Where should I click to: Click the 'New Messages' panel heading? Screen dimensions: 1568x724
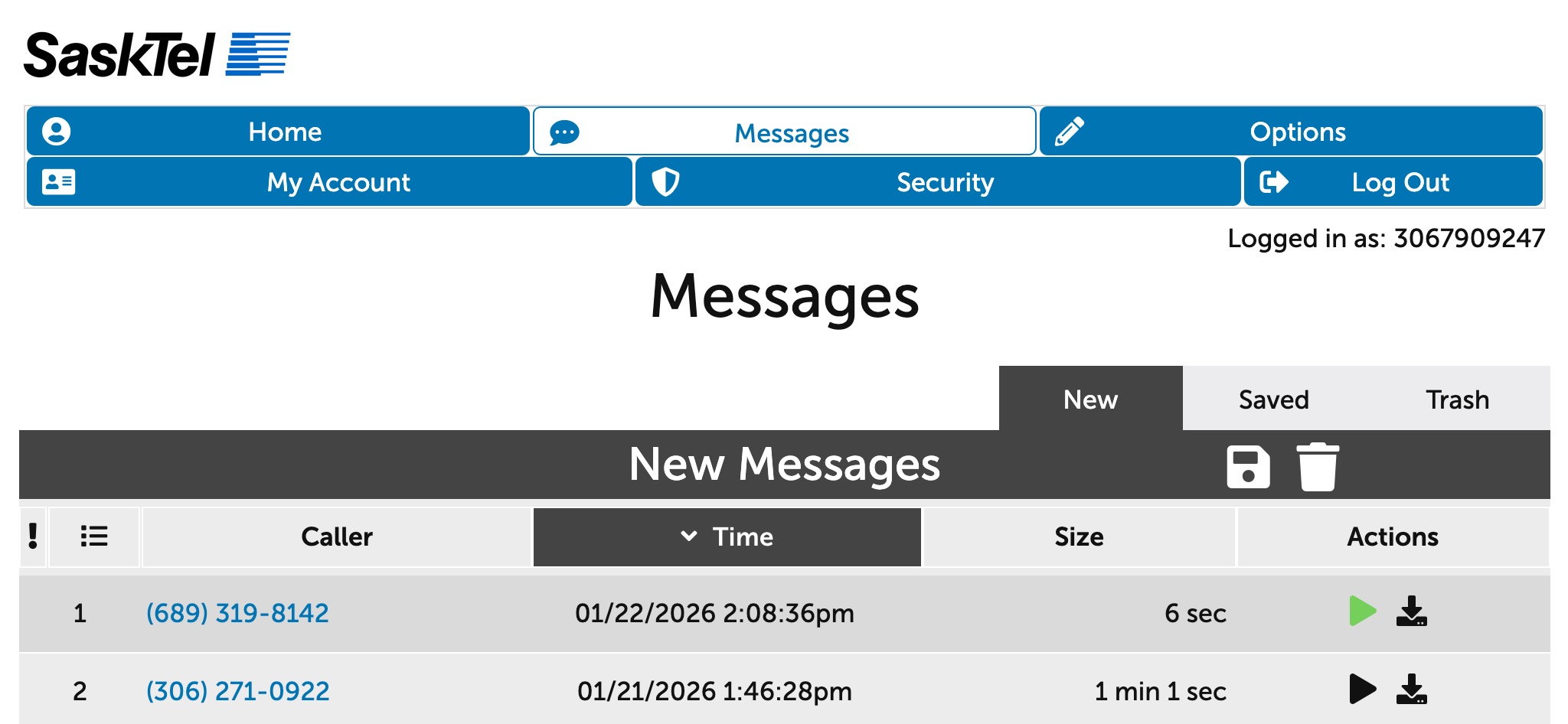pyautogui.click(x=785, y=464)
